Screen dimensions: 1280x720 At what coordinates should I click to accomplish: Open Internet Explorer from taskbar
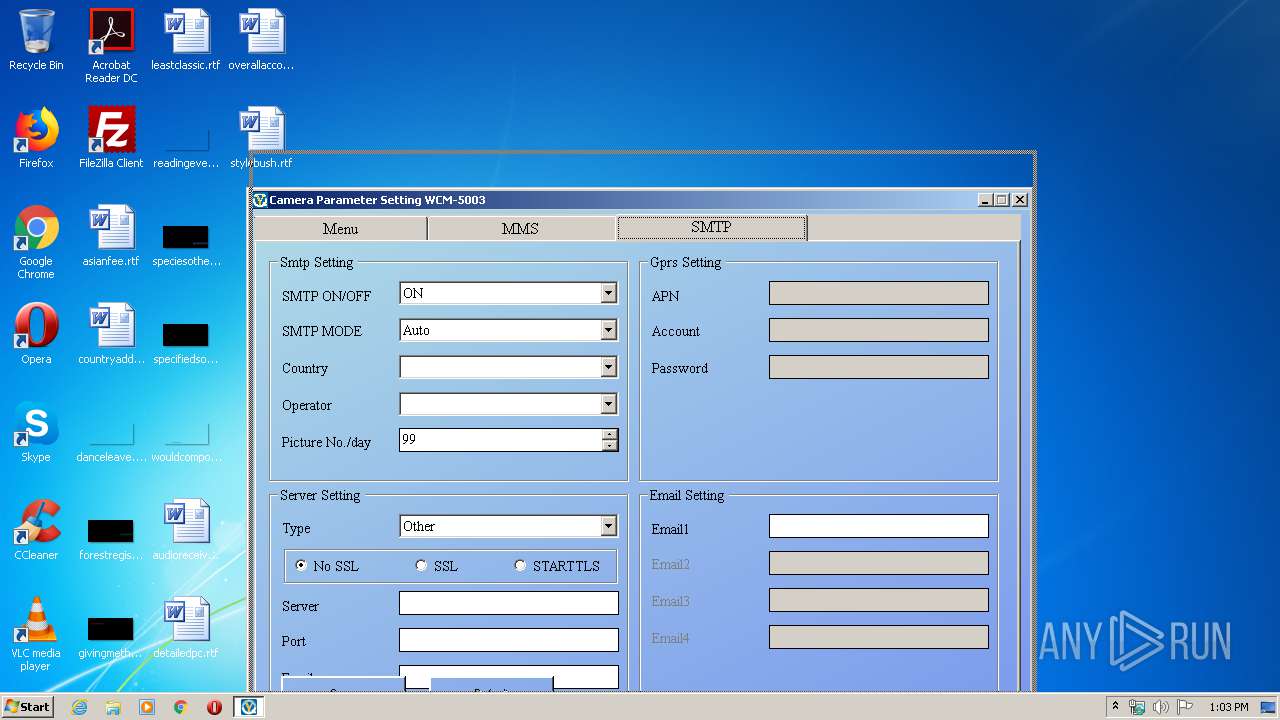coord(79,707)
